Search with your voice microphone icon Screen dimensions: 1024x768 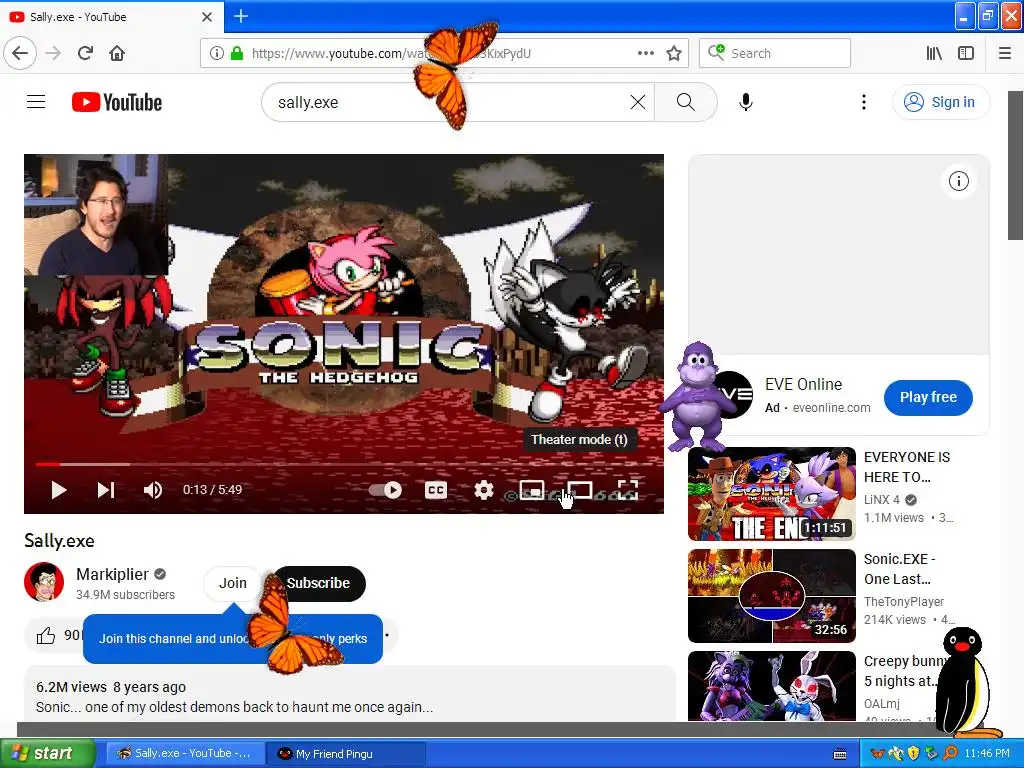tap(746, 102)
